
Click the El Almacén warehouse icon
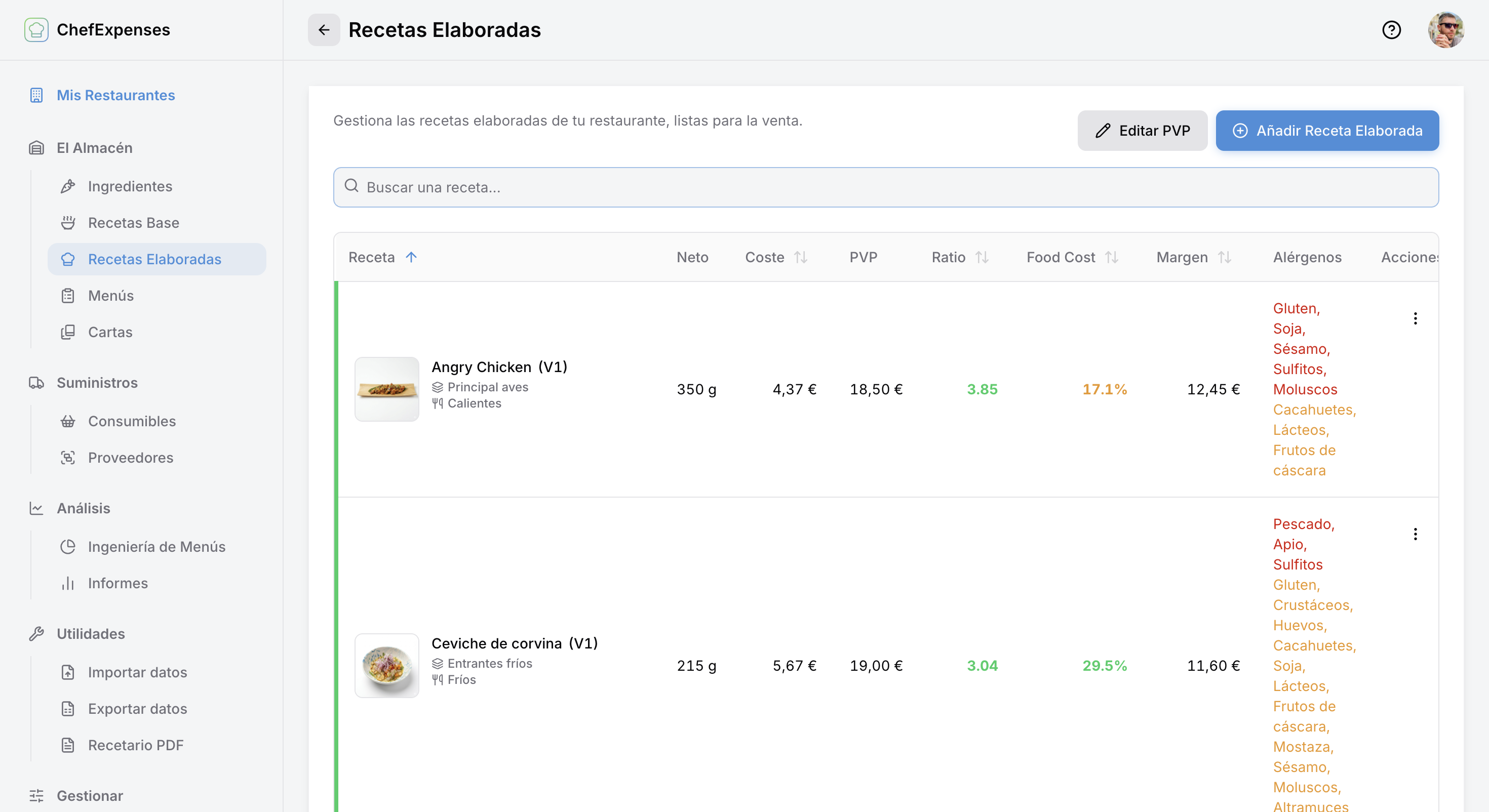(36, 148)
